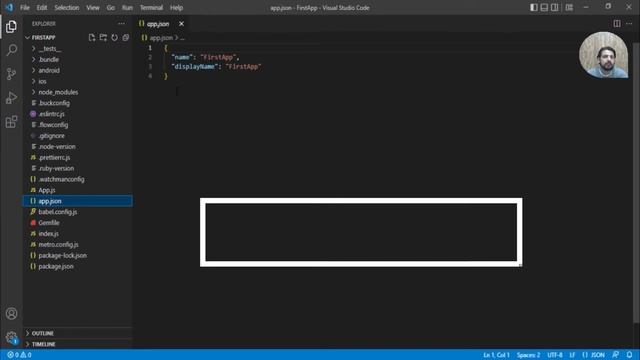Viewport: 640px width, 360px height.
Task: Toggle bottom panel layout icon
Action: [x=544, y=7]
